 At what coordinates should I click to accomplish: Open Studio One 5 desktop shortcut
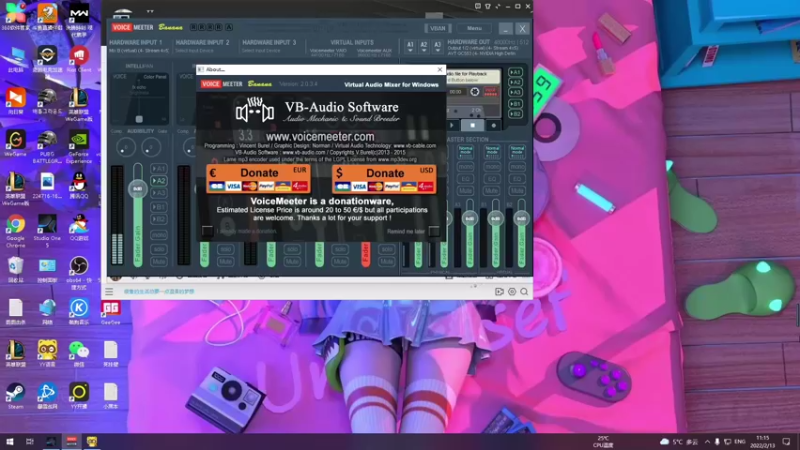pyautogui.click(x=47, y=231)
